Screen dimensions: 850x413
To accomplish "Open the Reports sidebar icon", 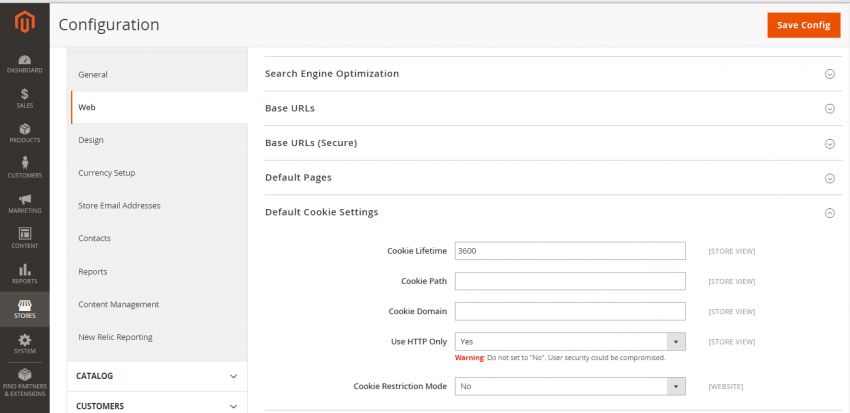I will click(24, 274).
